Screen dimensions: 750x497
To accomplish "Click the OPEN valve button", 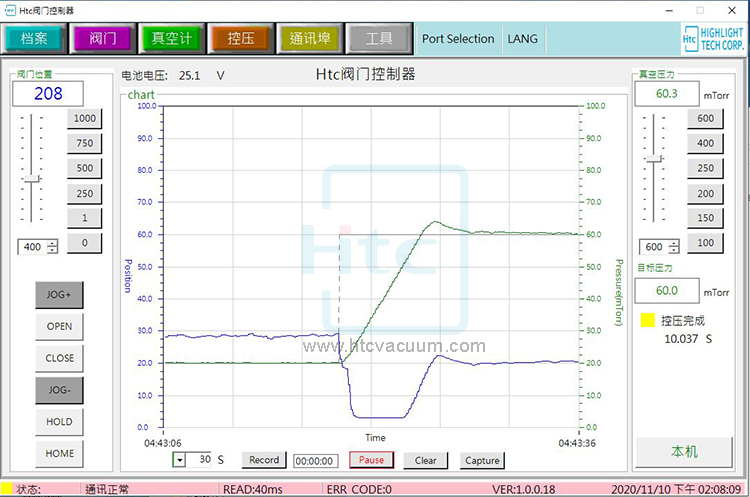I will tap(59, 327).
